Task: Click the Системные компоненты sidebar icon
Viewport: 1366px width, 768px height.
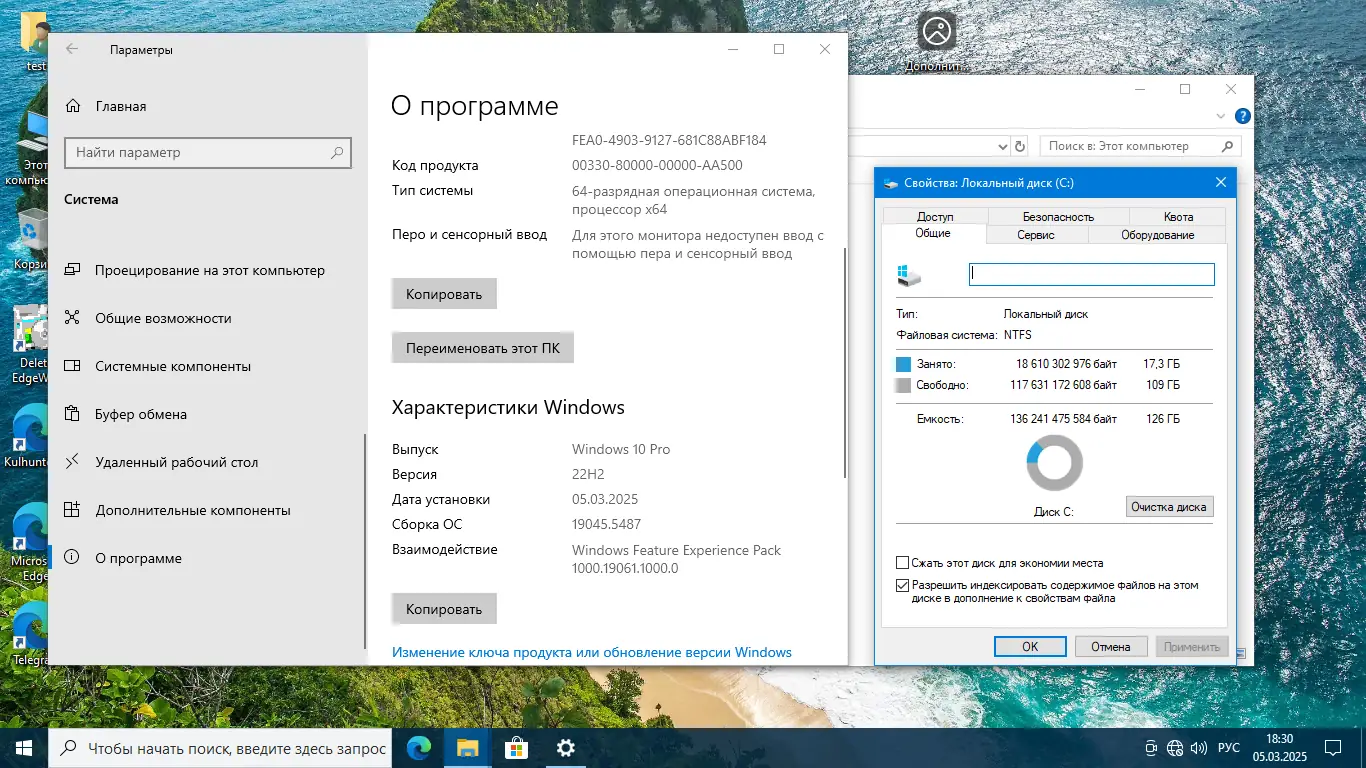Action: point(72,366)
